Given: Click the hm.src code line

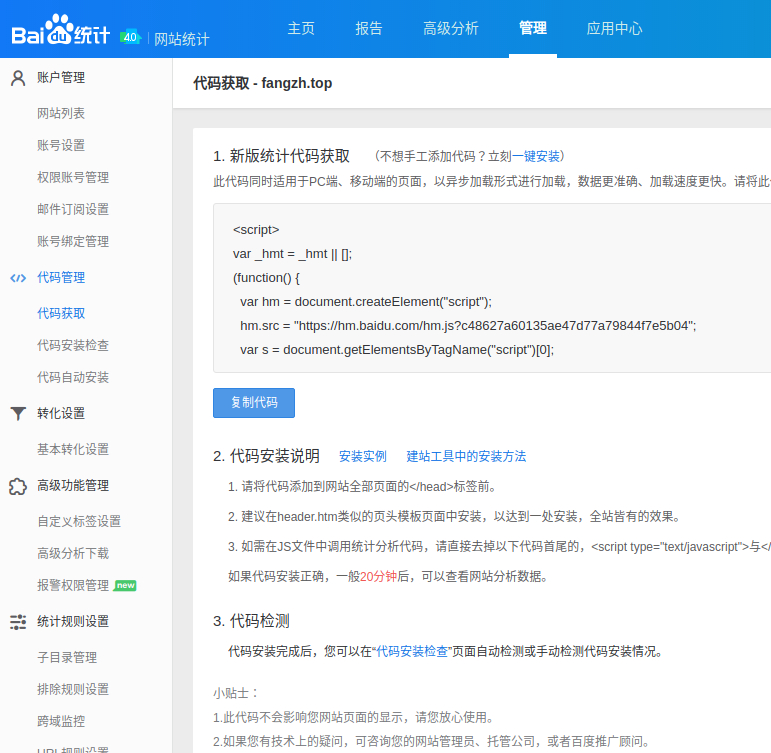Looking at the screenshot, I should [468, 326].
